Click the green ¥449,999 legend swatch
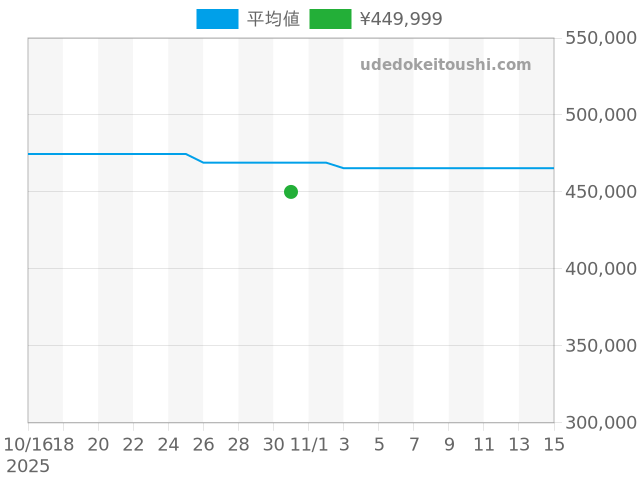Viewport: 640px width, 480px height. coord(330,19)
